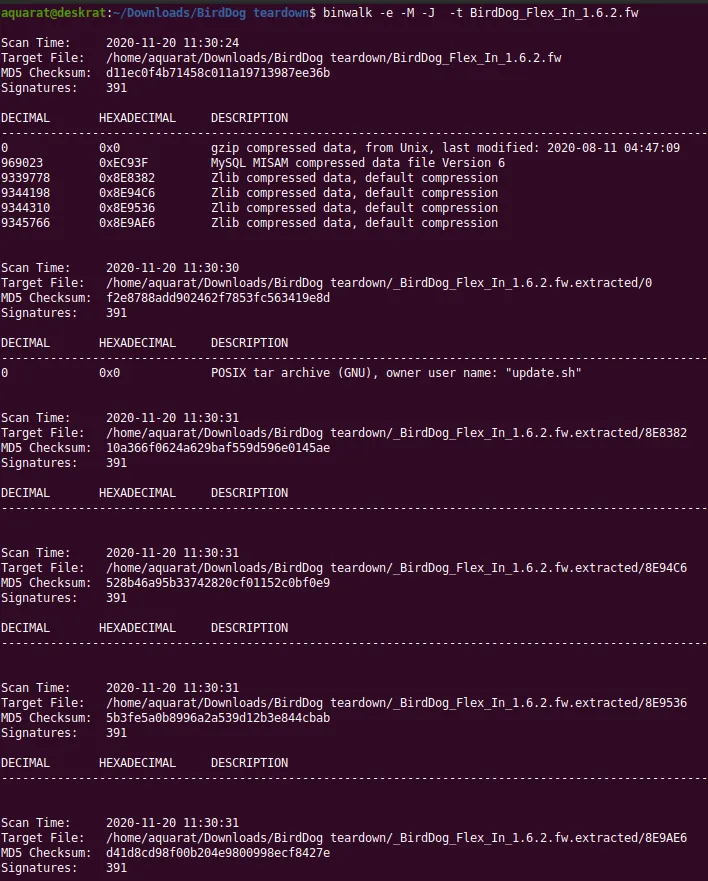Select MD5 checksum 10a366f0624a629baf559d596e0145ae
The width and height of the screenshot is (708, 881).
click(x=218, y=448)
